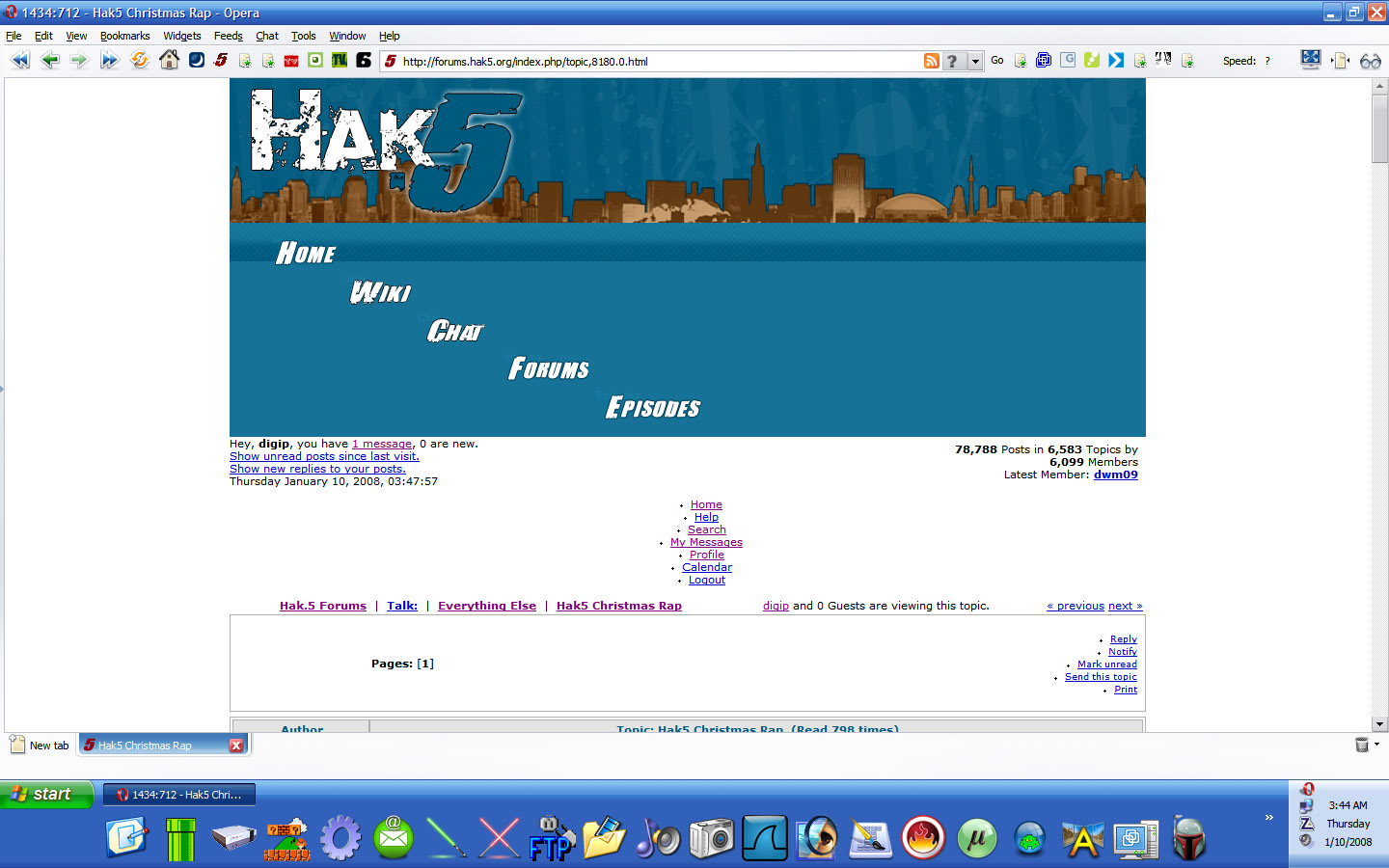The width and height of the screenshot is (1389, 868).
Task: Click the Rewind navigation arrow
Action: (19, 60)
